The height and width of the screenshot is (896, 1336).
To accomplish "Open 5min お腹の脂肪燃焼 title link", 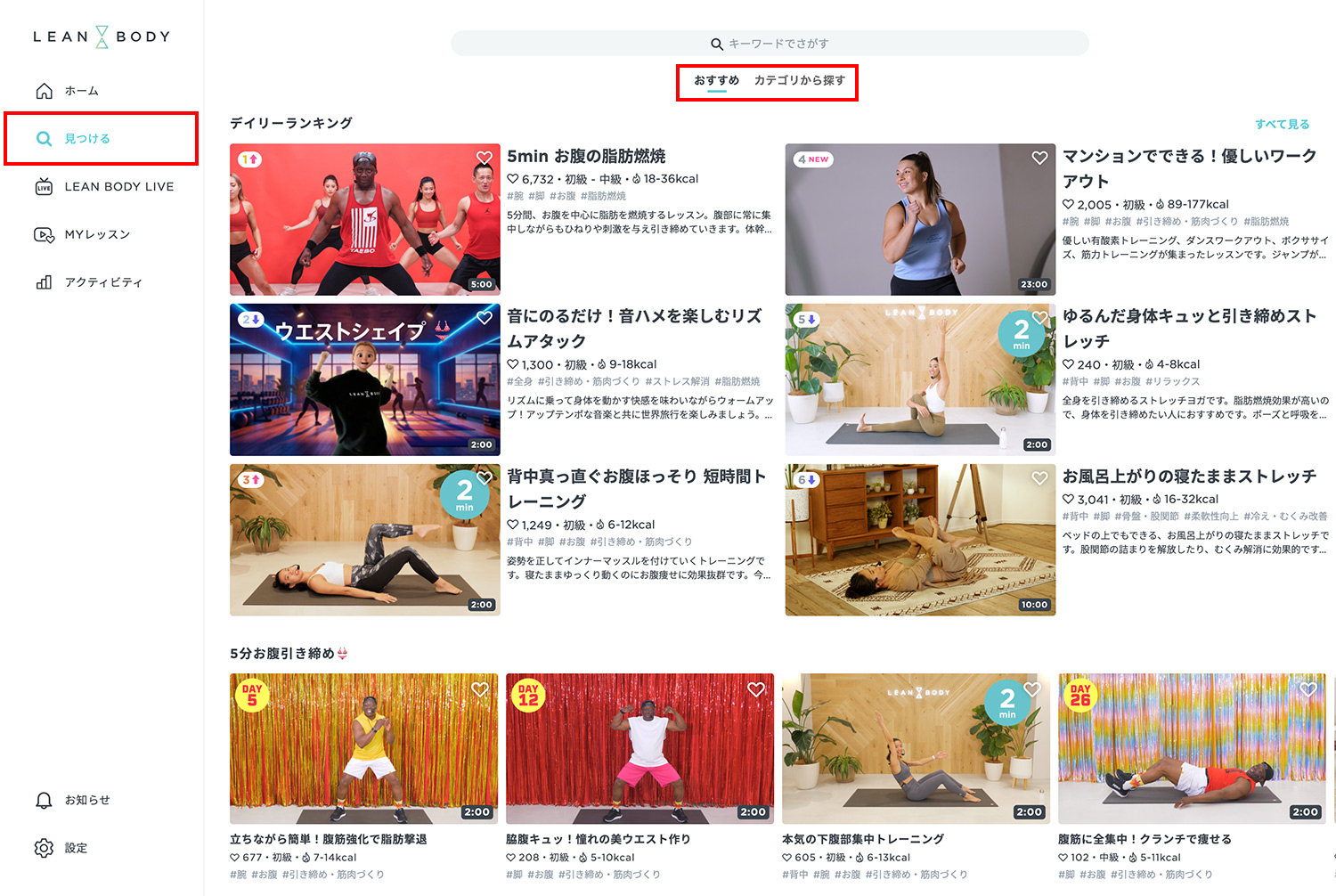I will pyautogui.click(x=586, y=157).
